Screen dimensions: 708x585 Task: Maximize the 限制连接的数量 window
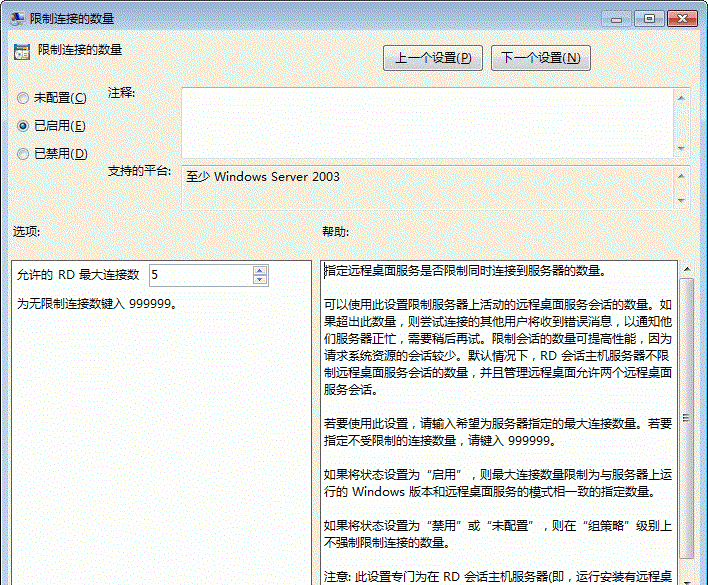[649, 19]
